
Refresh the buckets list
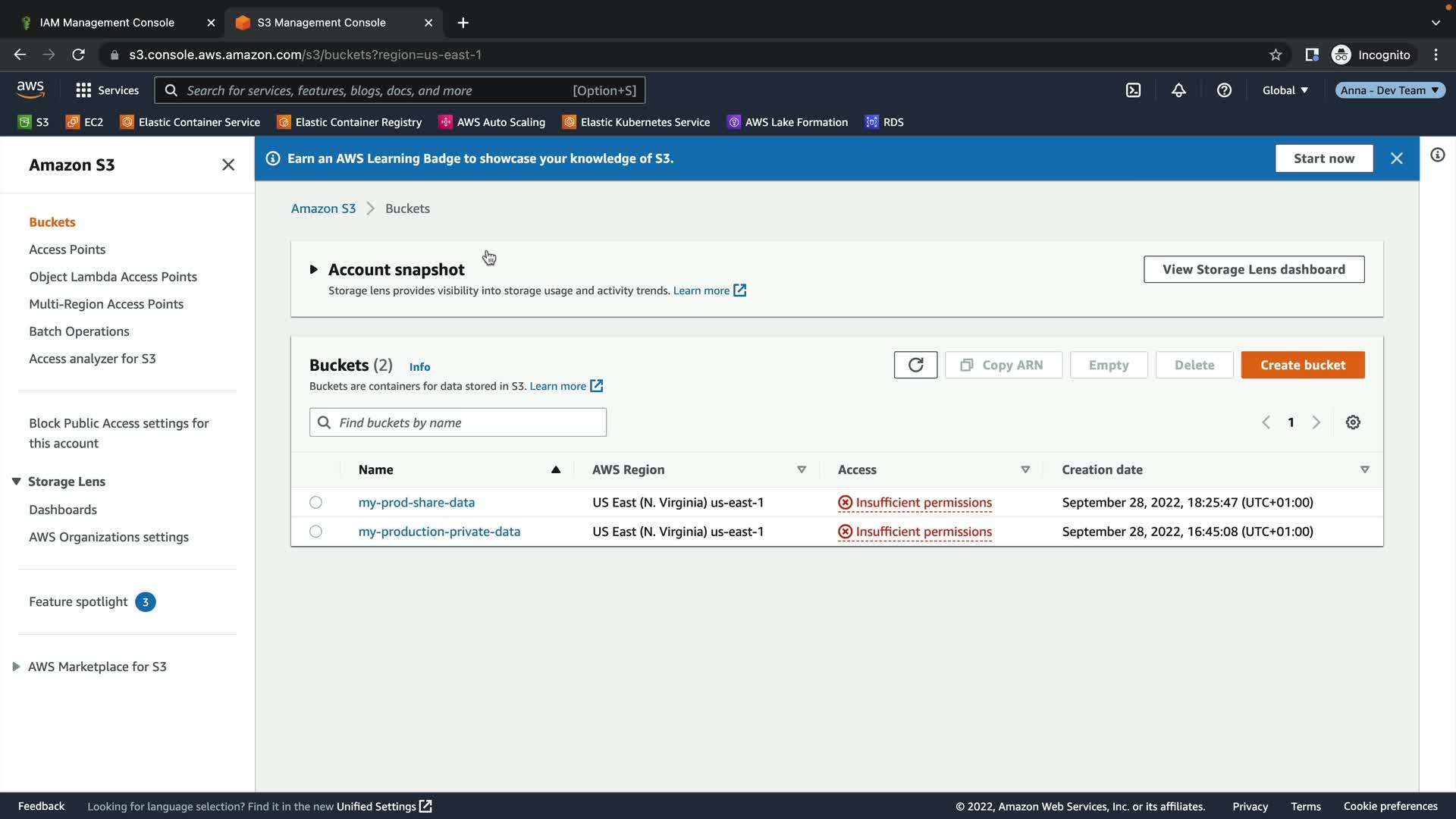coord(915,365)
